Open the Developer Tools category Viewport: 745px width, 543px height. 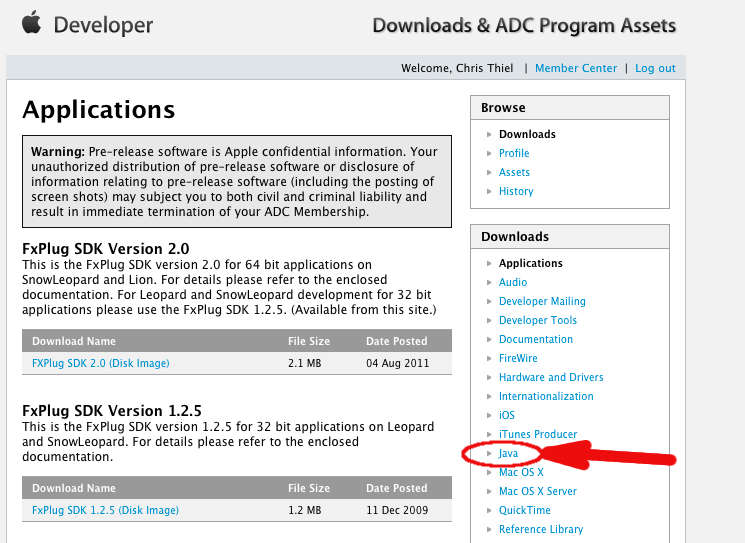coord(538,320)
